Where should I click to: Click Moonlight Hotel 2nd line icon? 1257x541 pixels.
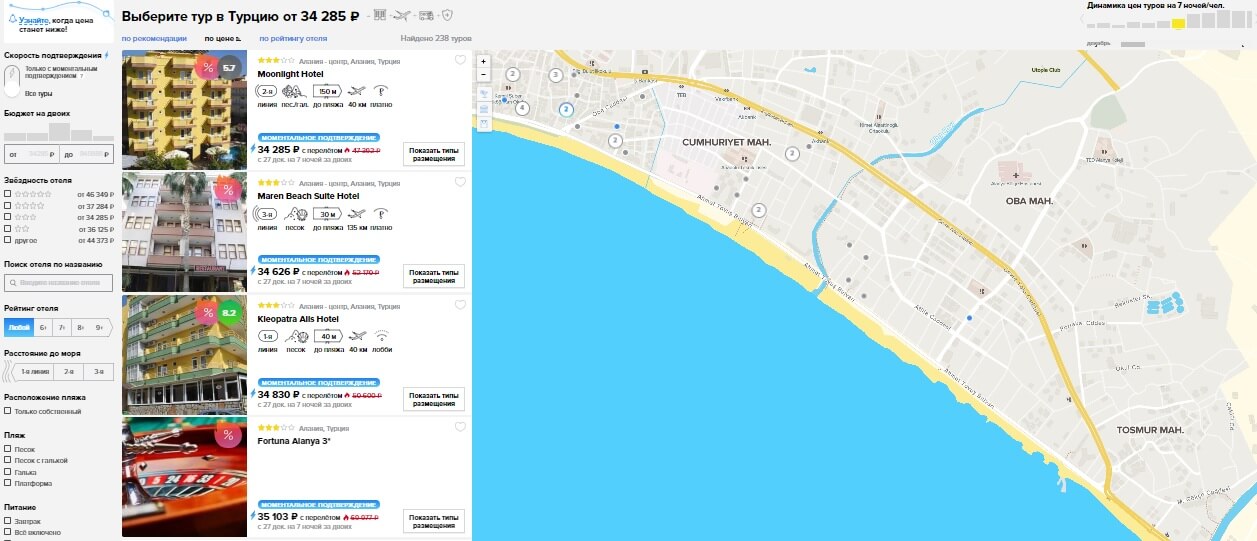[x=267, y=91]
